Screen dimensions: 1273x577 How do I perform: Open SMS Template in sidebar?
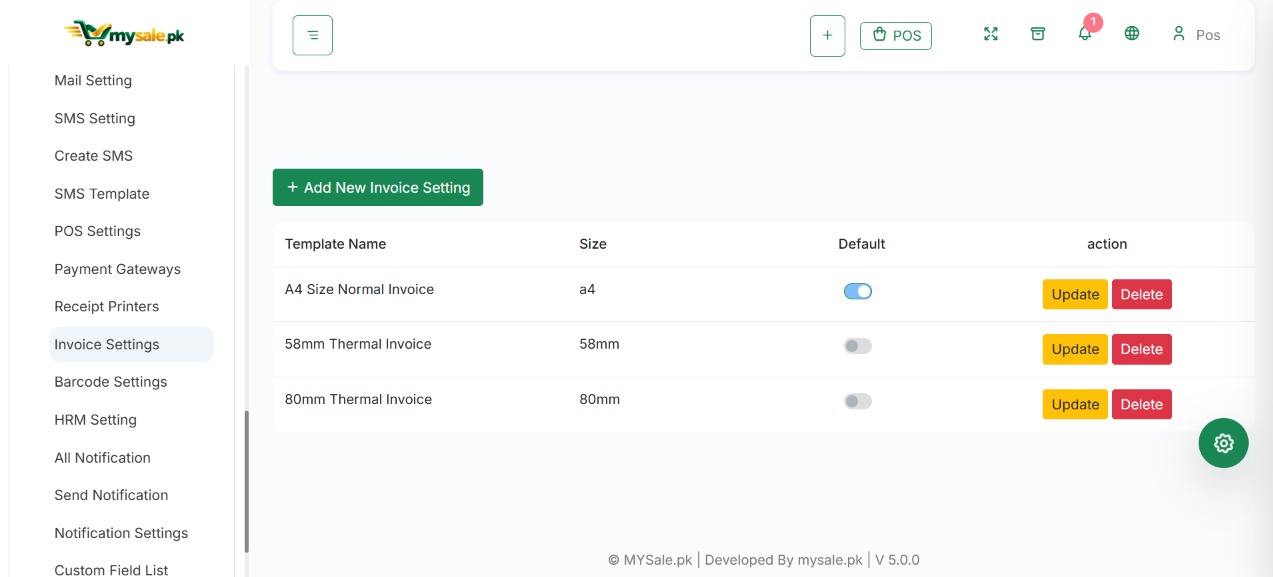click(102, 194)
